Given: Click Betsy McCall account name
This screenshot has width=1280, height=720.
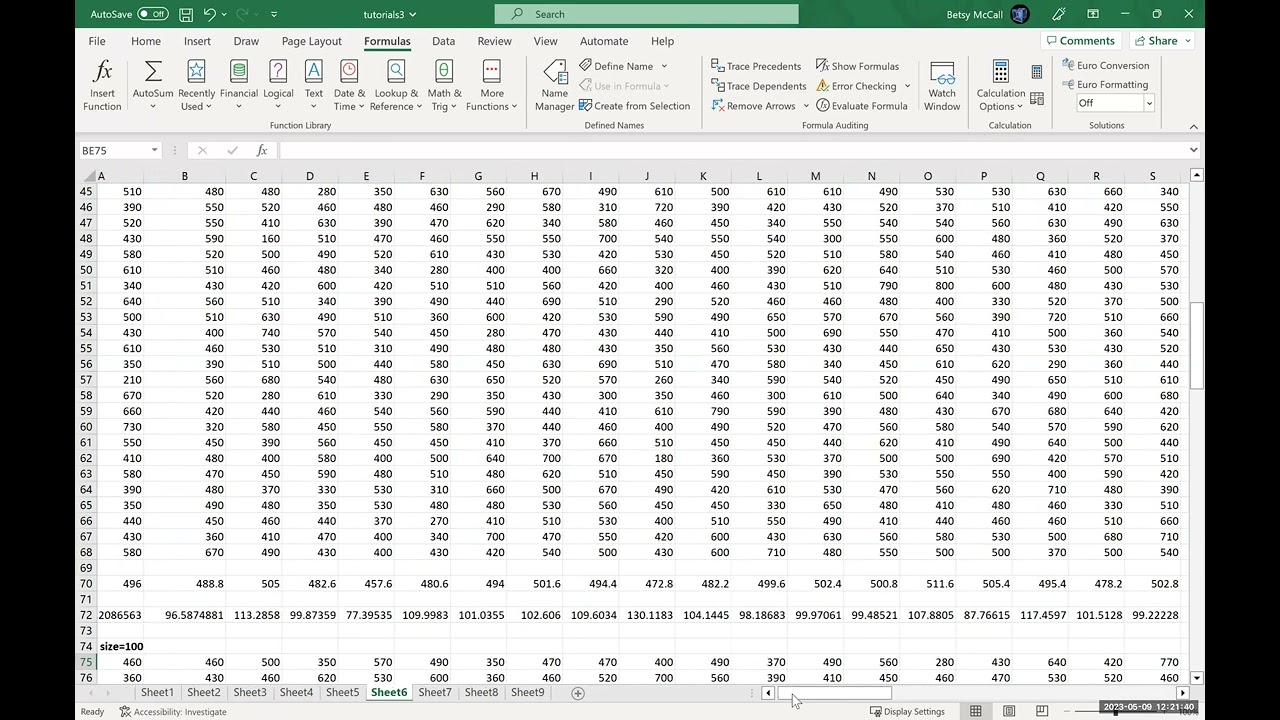Looking at the screenshot, I should pyautogui.click(x=975, y=14).
